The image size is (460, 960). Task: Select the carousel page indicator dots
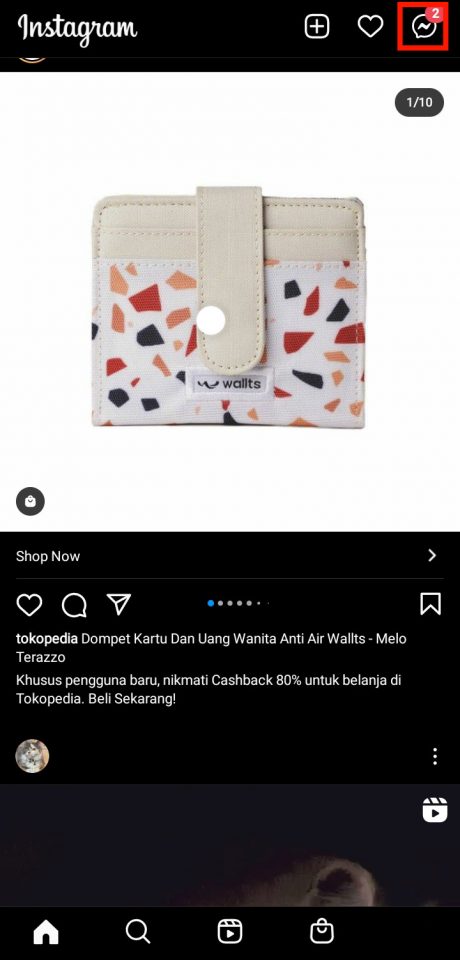(x=238, y=603)
